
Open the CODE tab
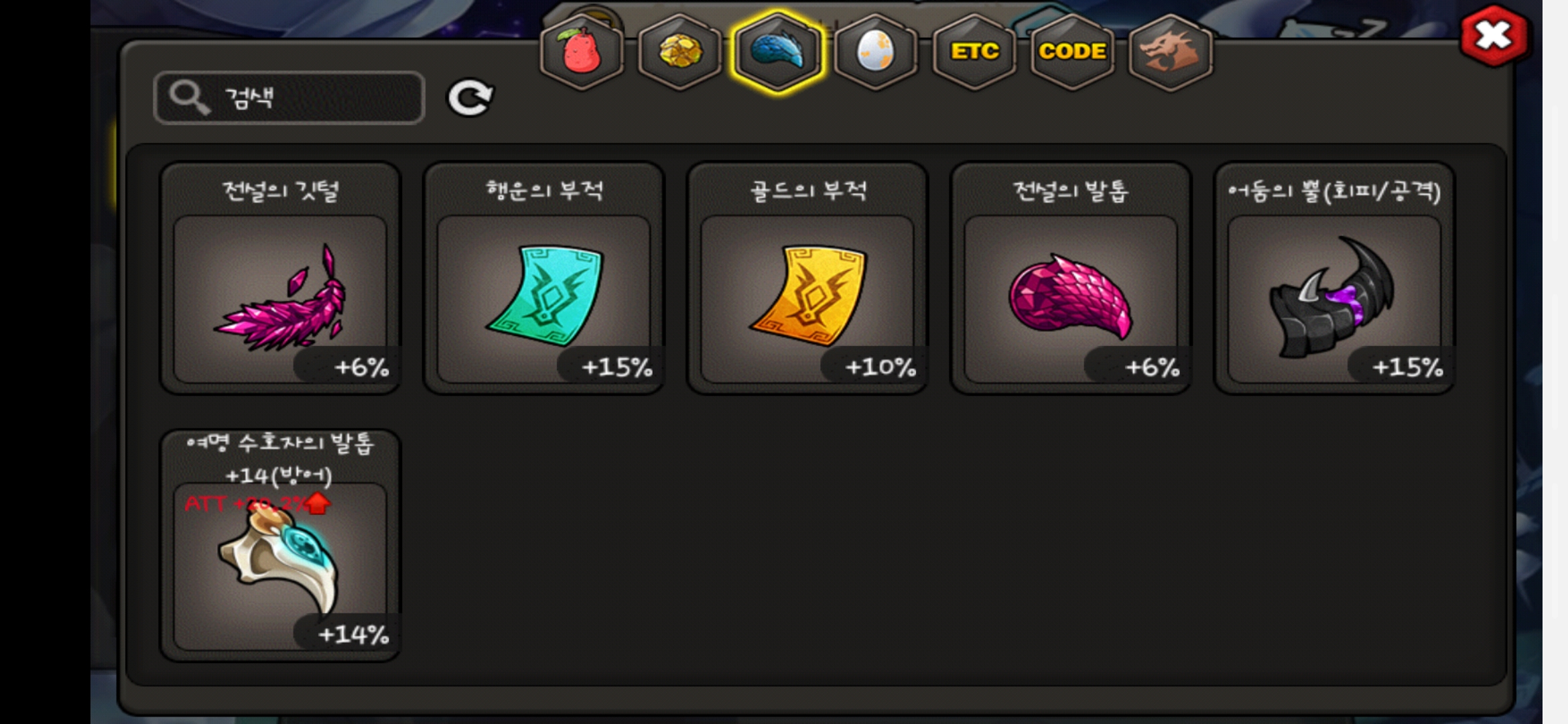1071,52
